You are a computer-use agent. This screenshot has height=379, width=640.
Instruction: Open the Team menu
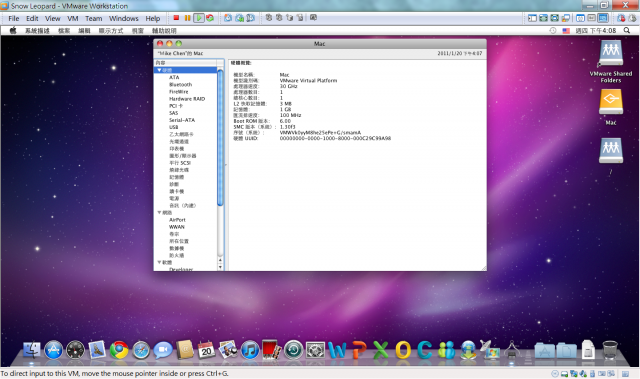pyautogui.click(x=93, y=18)
